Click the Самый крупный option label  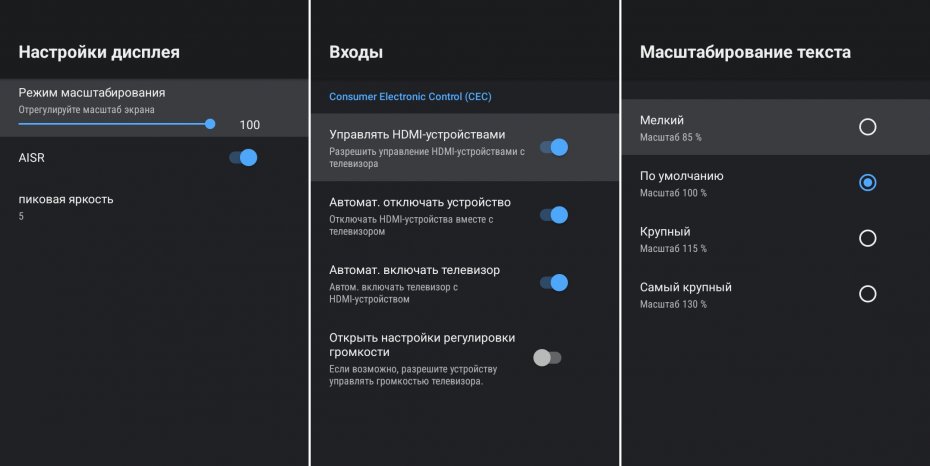pos(685,287)
